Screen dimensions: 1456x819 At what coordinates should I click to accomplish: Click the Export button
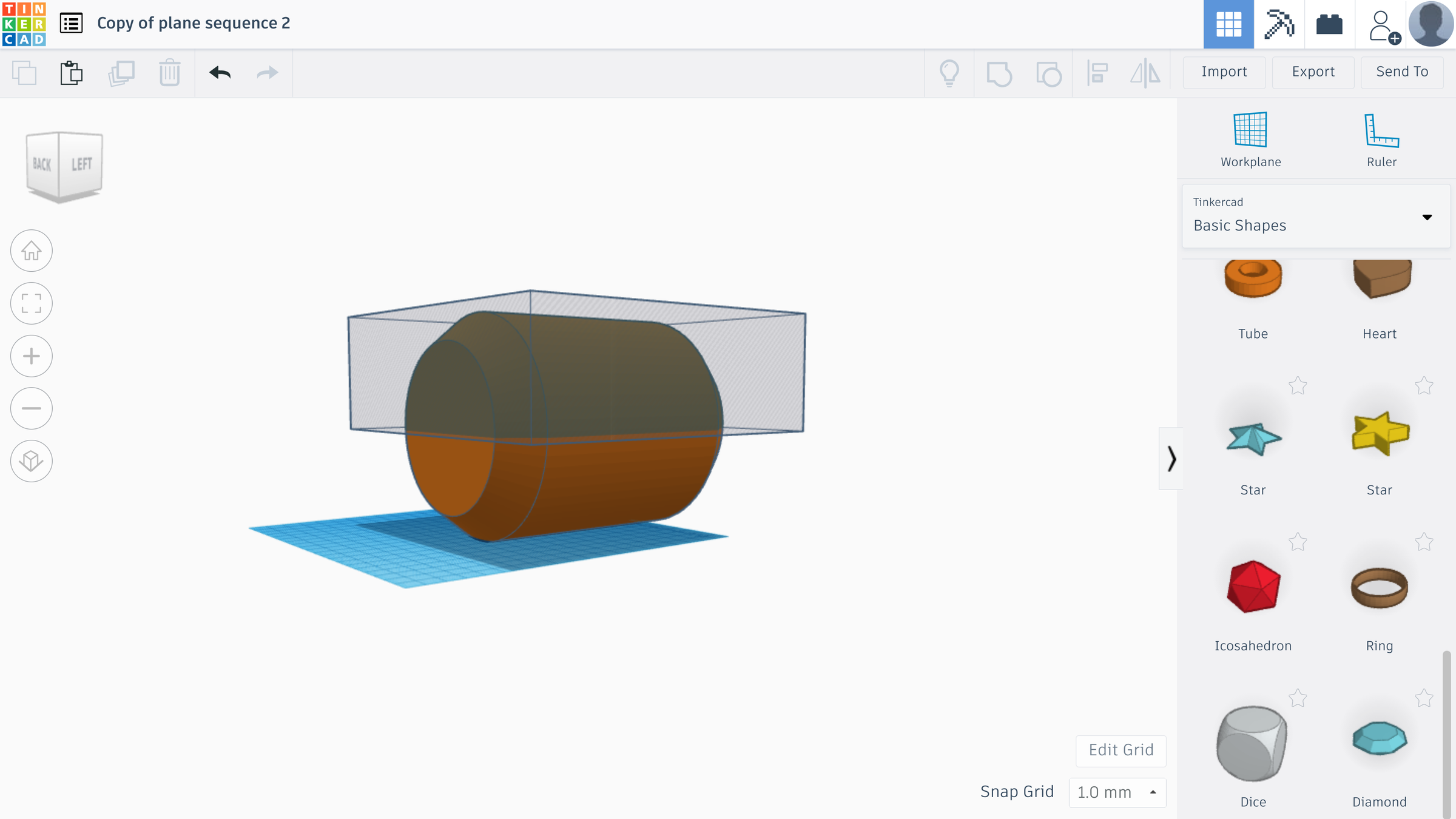[x=1313, y=72]
